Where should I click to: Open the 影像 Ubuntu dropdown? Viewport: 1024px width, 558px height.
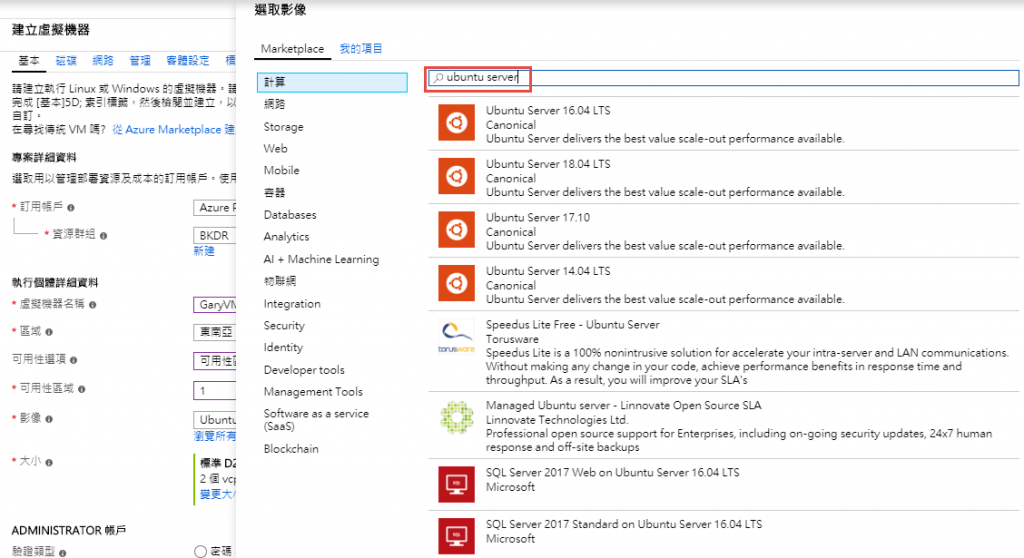215,419
